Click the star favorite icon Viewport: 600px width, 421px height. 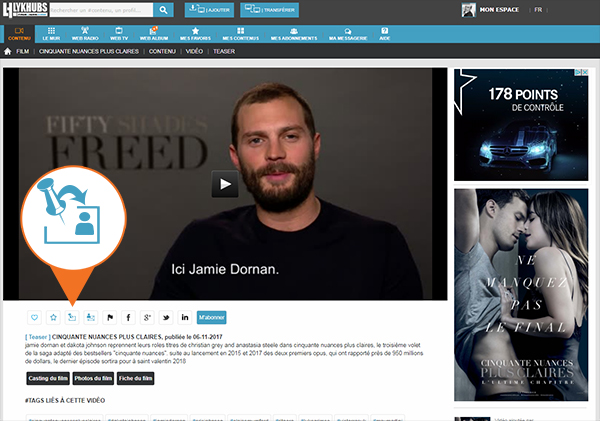[x=53, y=317]
